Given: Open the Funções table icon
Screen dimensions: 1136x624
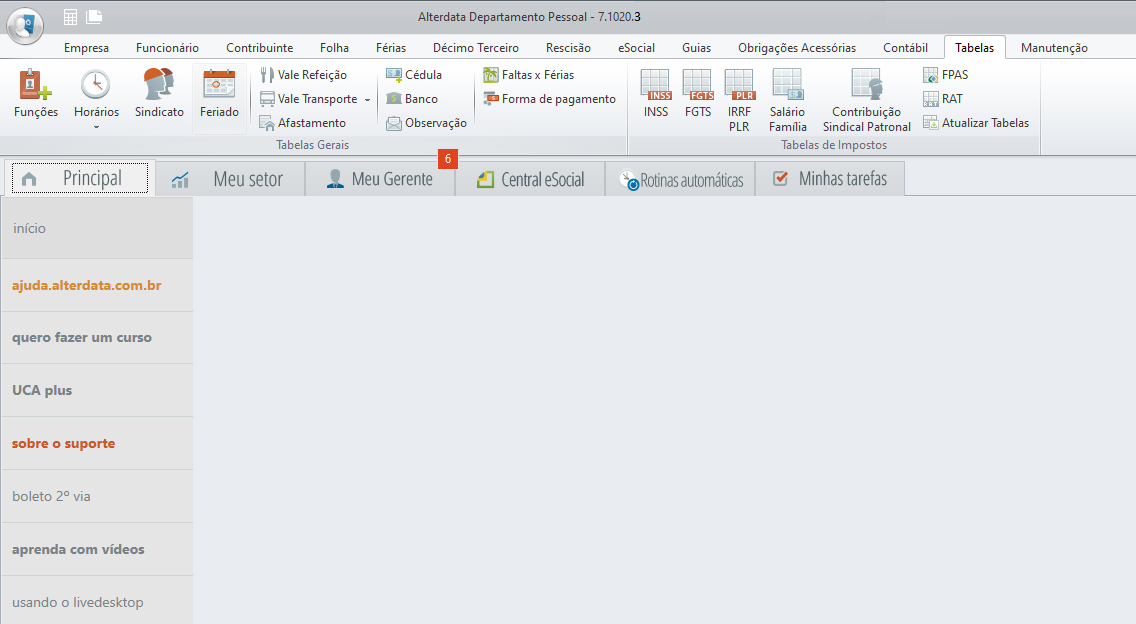Looking at the screenshot, I should (36, 85).
